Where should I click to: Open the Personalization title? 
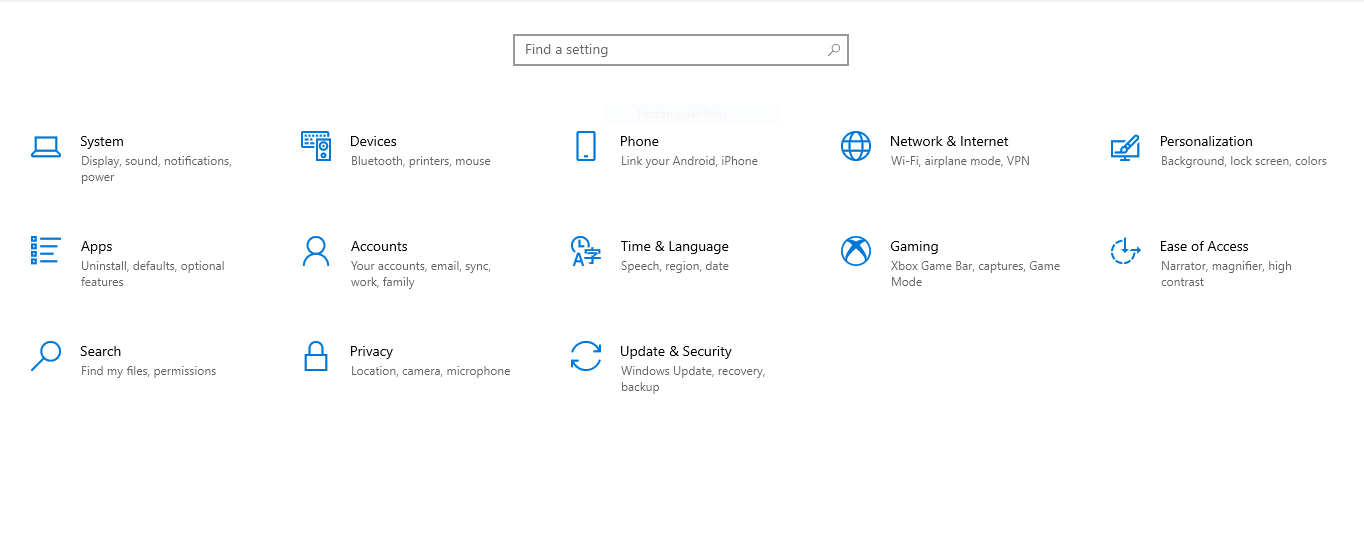coord(1206,141)
